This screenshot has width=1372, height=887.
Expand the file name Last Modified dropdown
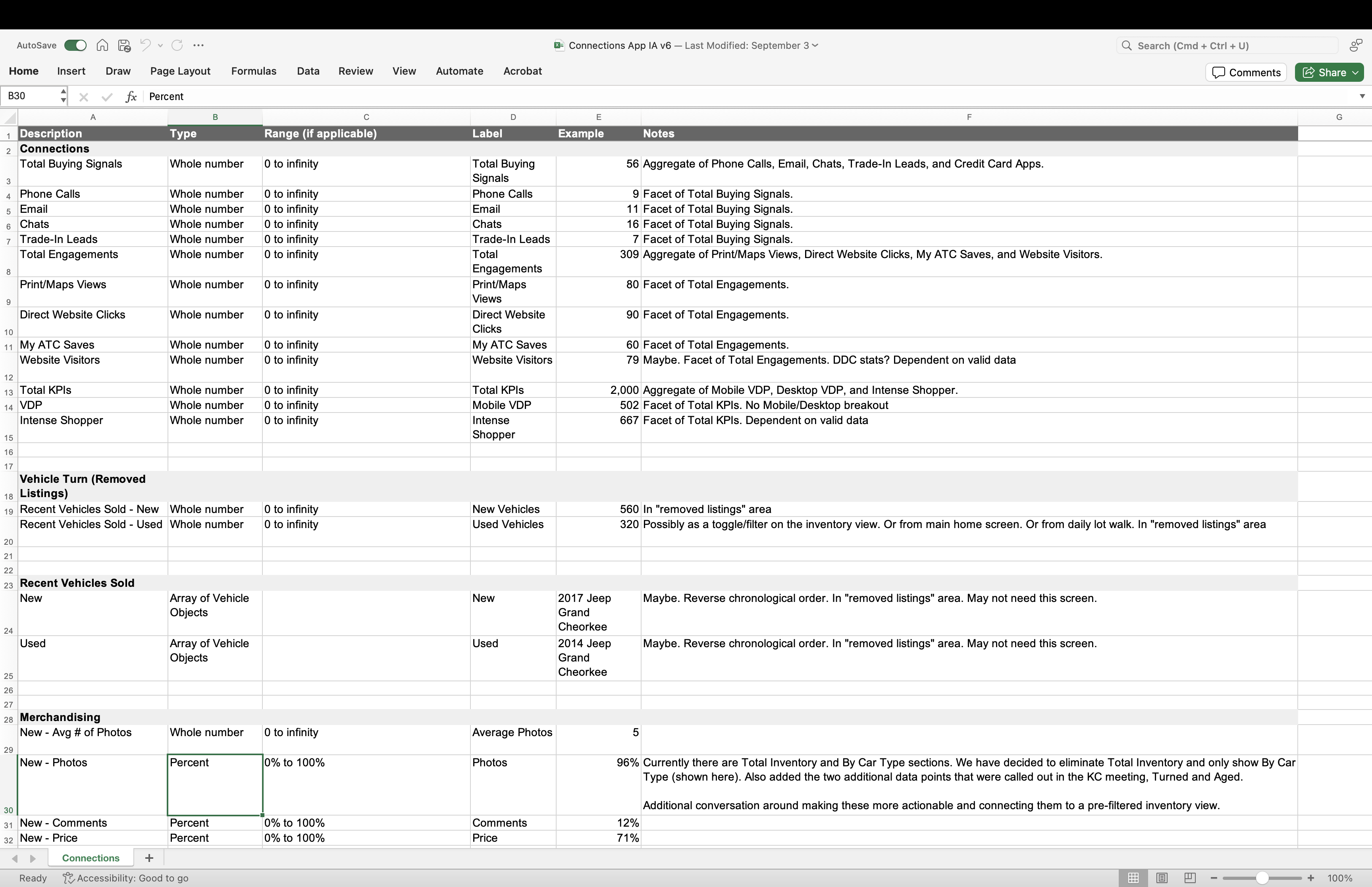(x=815, y=46)
